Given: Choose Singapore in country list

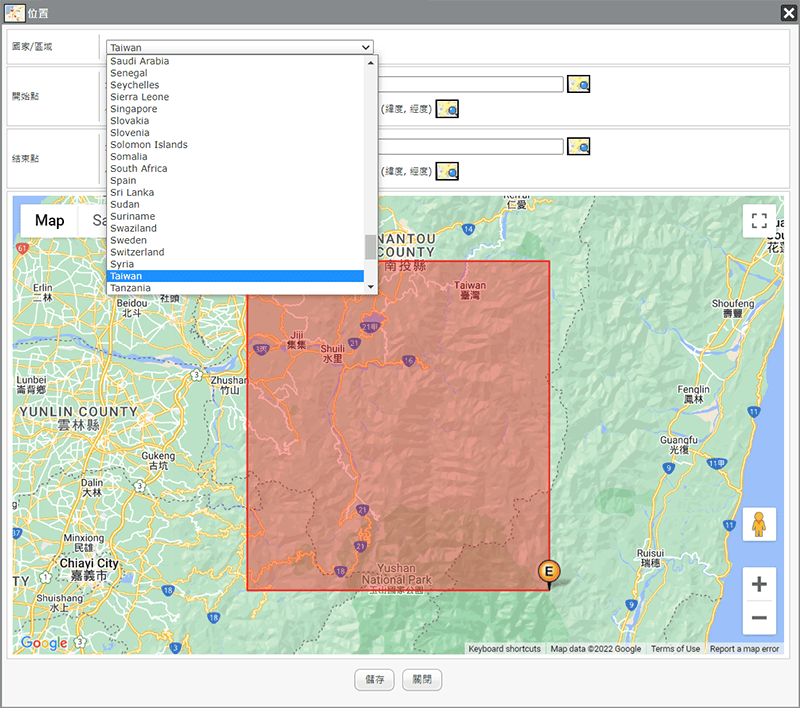Looking at the screenshot, I should click(236, 109).
